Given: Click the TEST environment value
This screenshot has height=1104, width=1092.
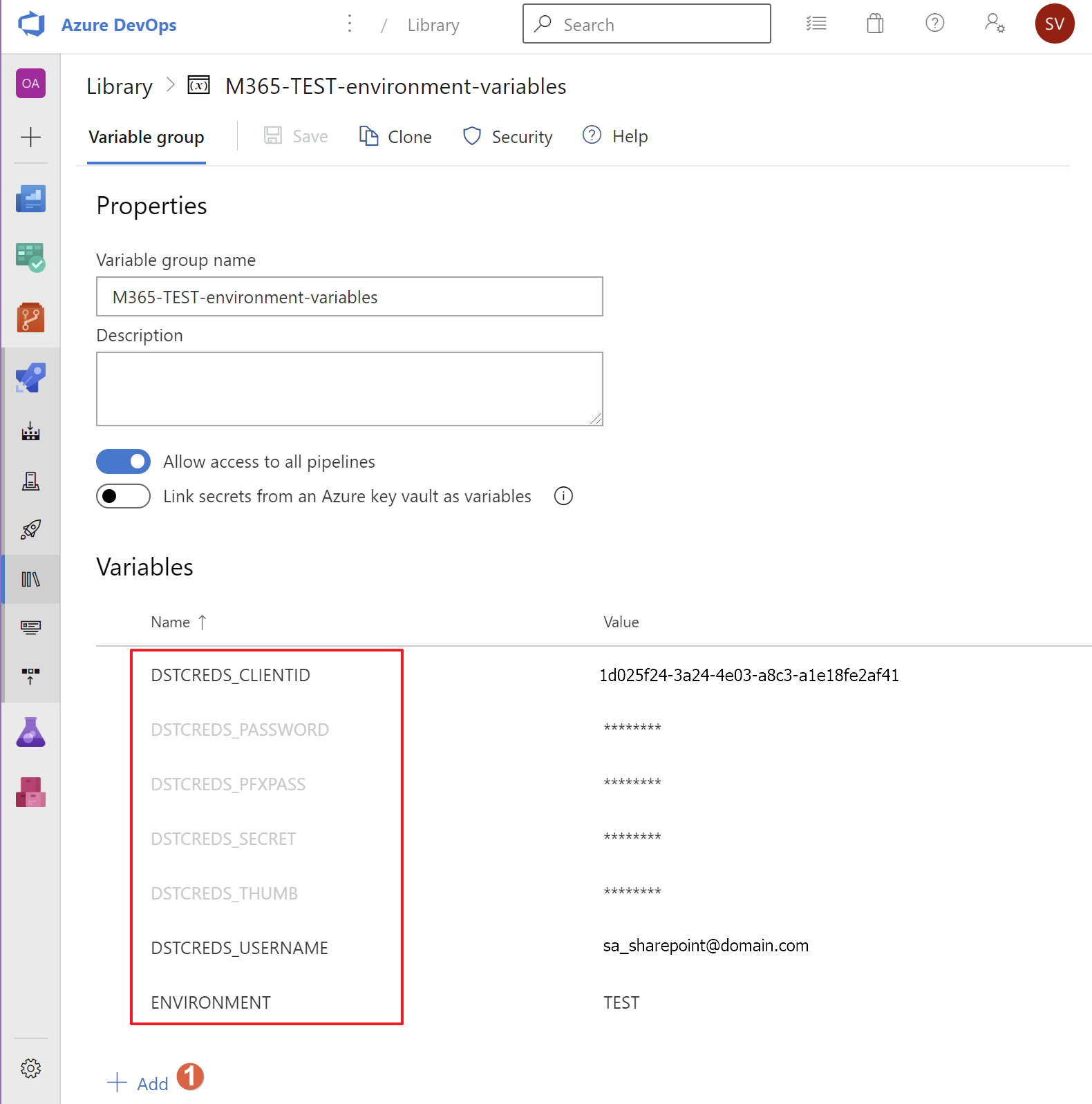Looking at the screenshot, I should point(621,1002).
